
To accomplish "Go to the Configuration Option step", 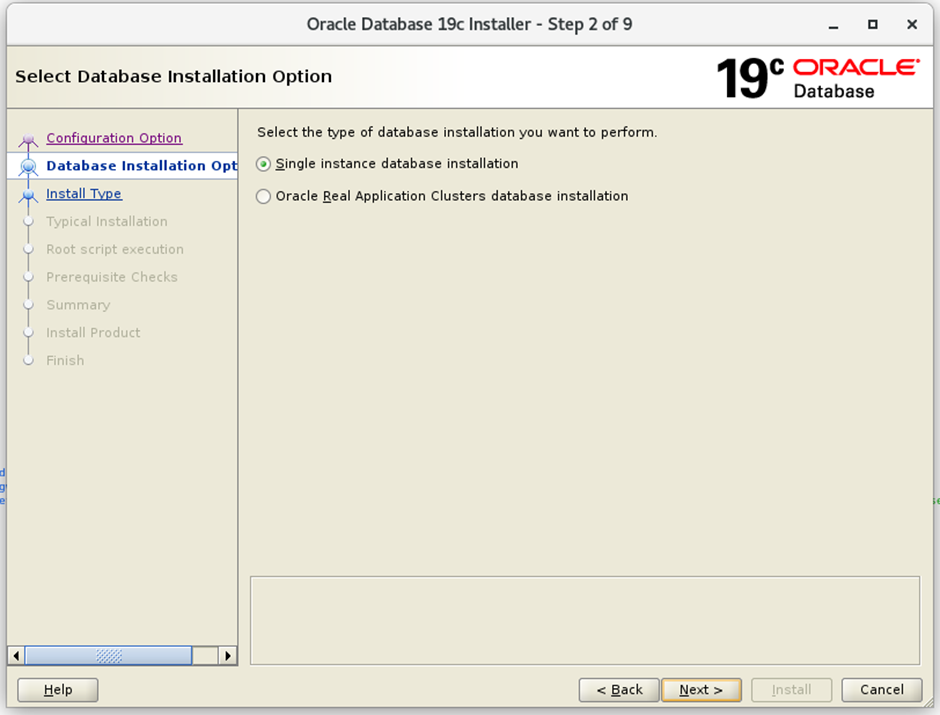I will 114,138.
